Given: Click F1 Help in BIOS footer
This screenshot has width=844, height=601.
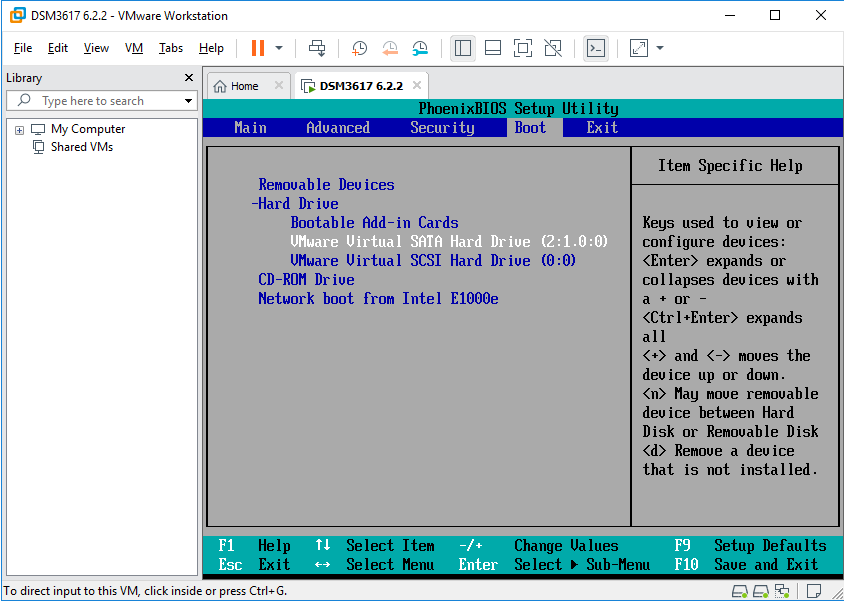Looking at the screenshot, I should coord(255,546).
